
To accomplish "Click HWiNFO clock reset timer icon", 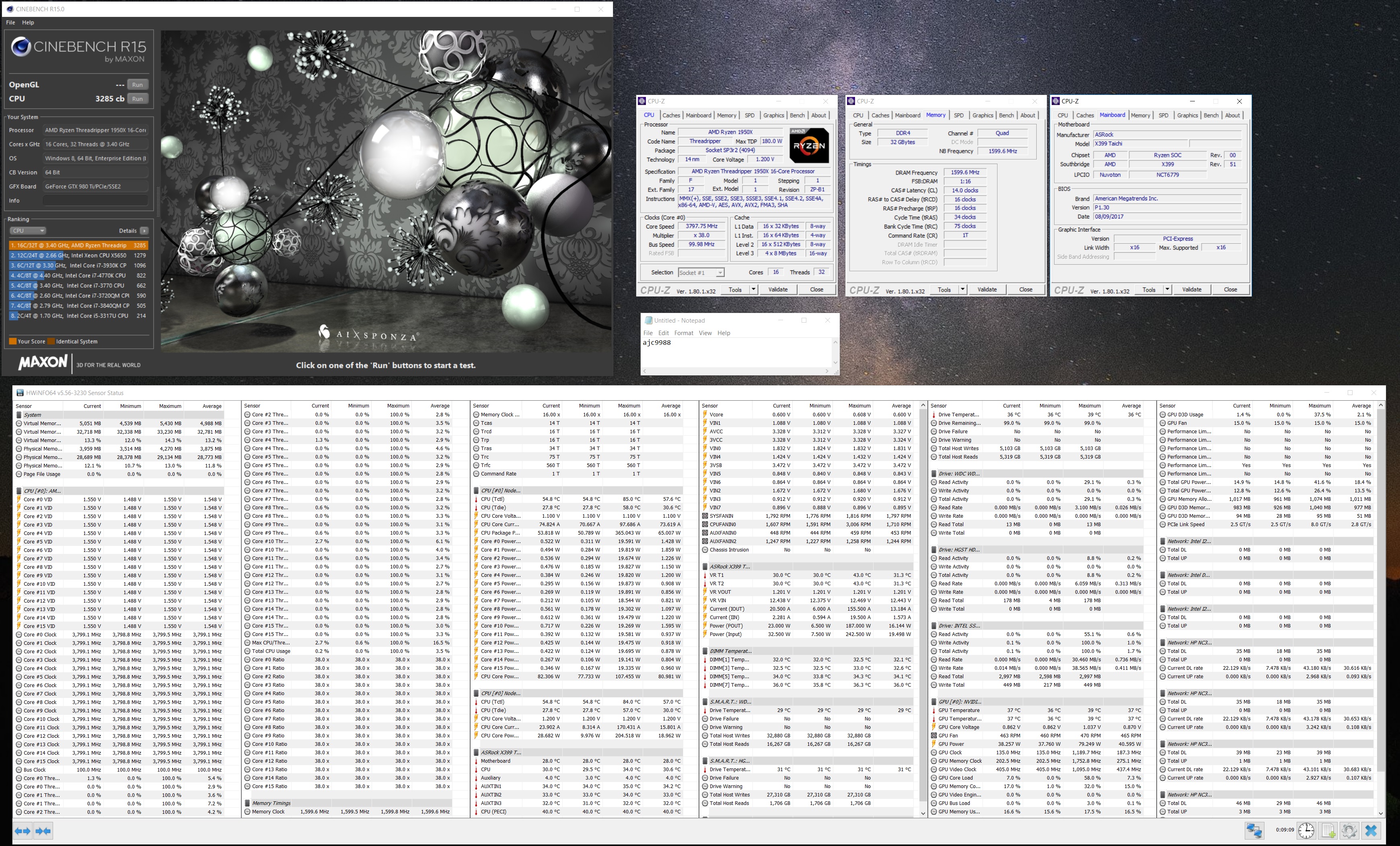I will coord(1306,831).
